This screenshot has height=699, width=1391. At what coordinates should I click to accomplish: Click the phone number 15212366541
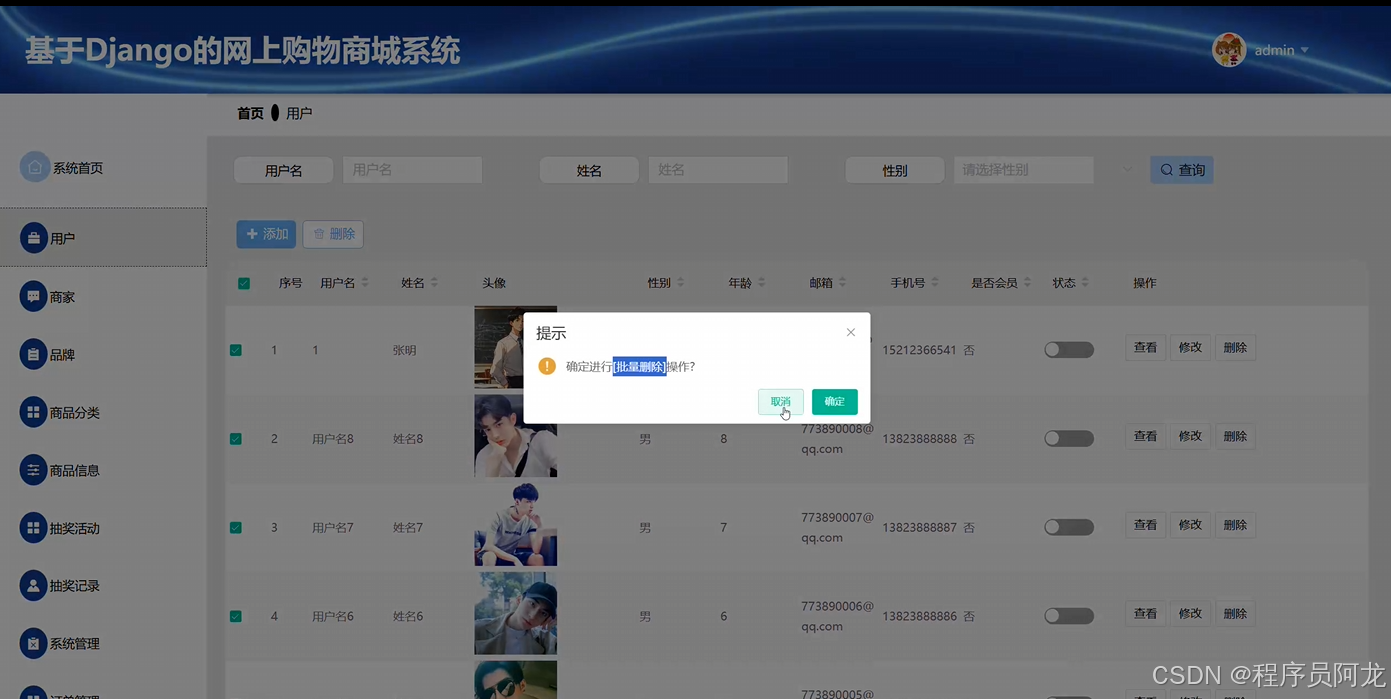pos(919,350)
